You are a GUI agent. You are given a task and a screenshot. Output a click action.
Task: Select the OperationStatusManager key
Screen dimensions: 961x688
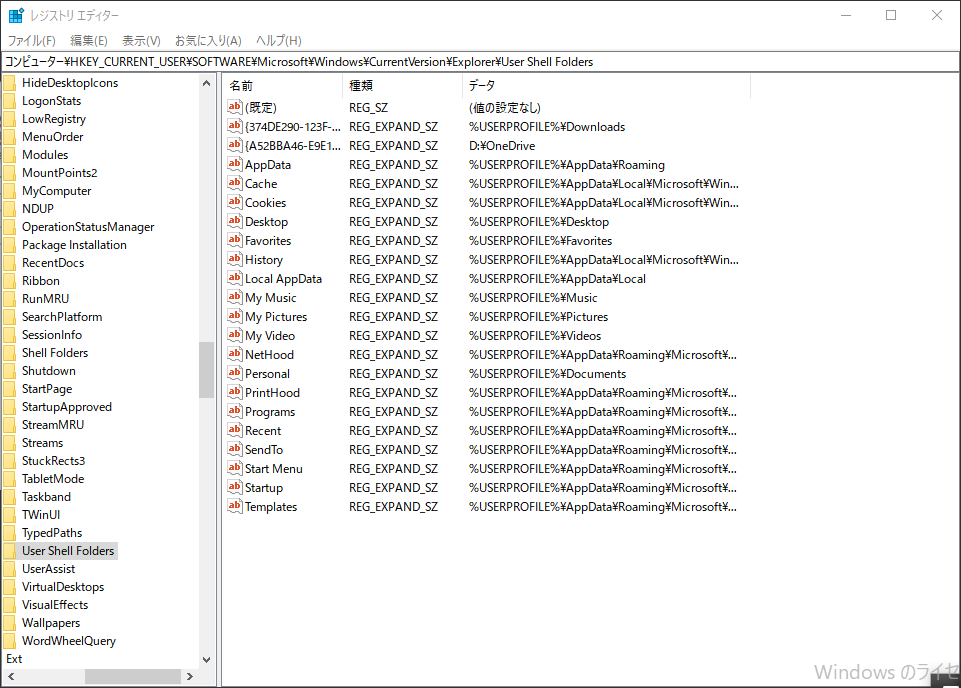click(88, 227)
